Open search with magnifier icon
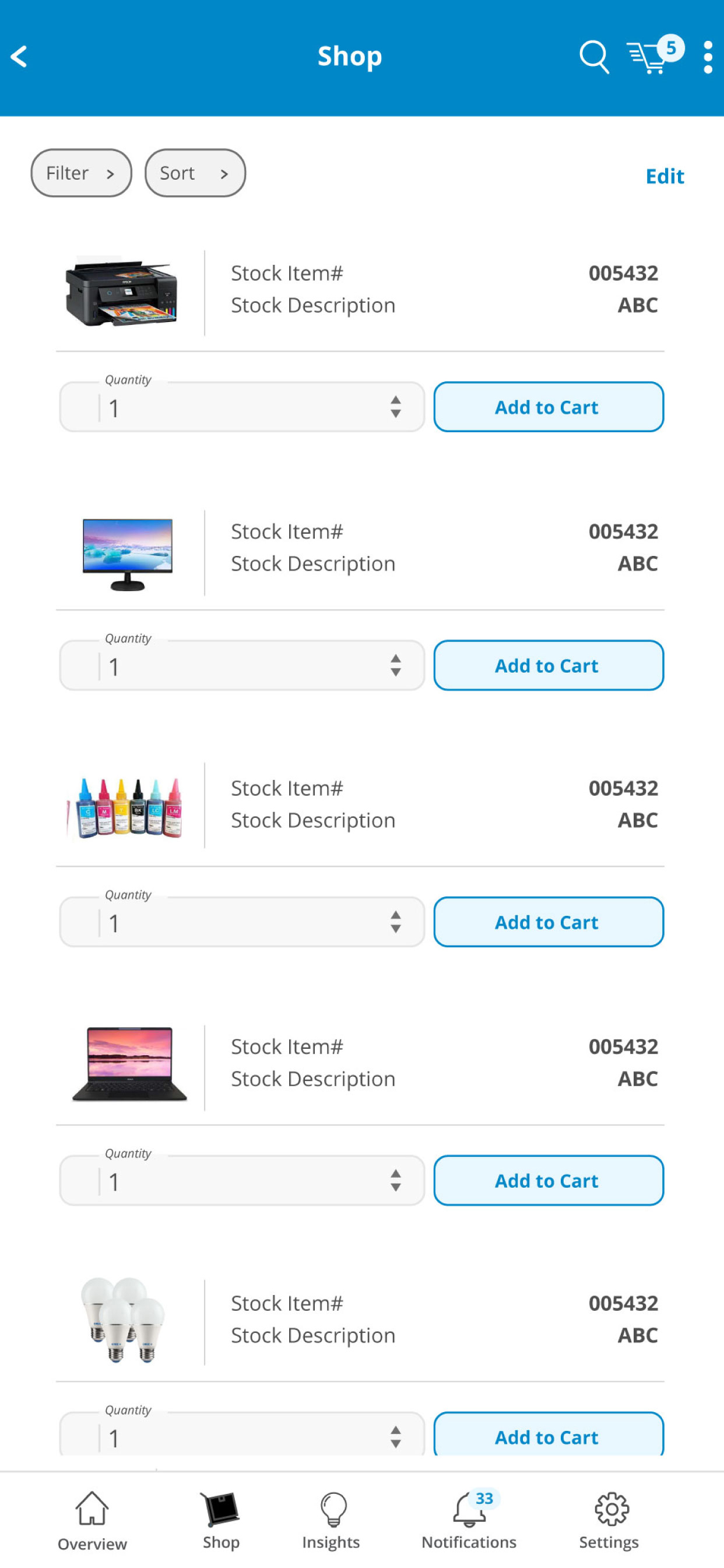Viewport: 724px width, 1568px height. [594, 57]
